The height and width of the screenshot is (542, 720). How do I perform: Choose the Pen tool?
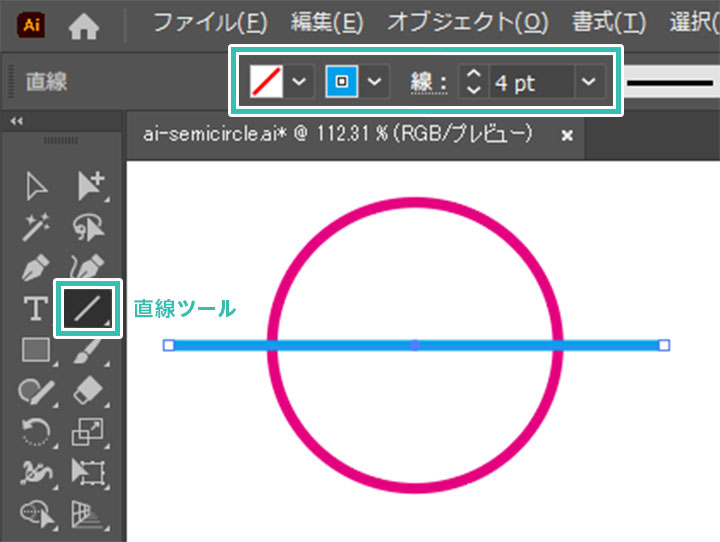tap(37, 269)
